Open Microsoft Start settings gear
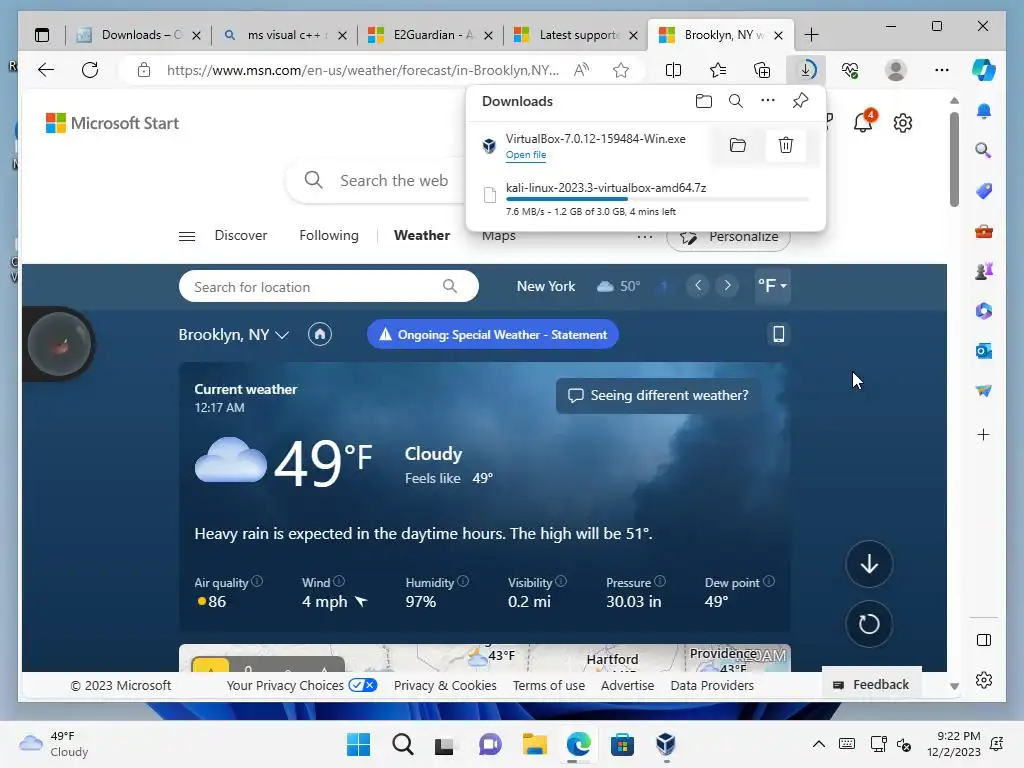This screenshot has width=1024, height=768. pos(903,123)
